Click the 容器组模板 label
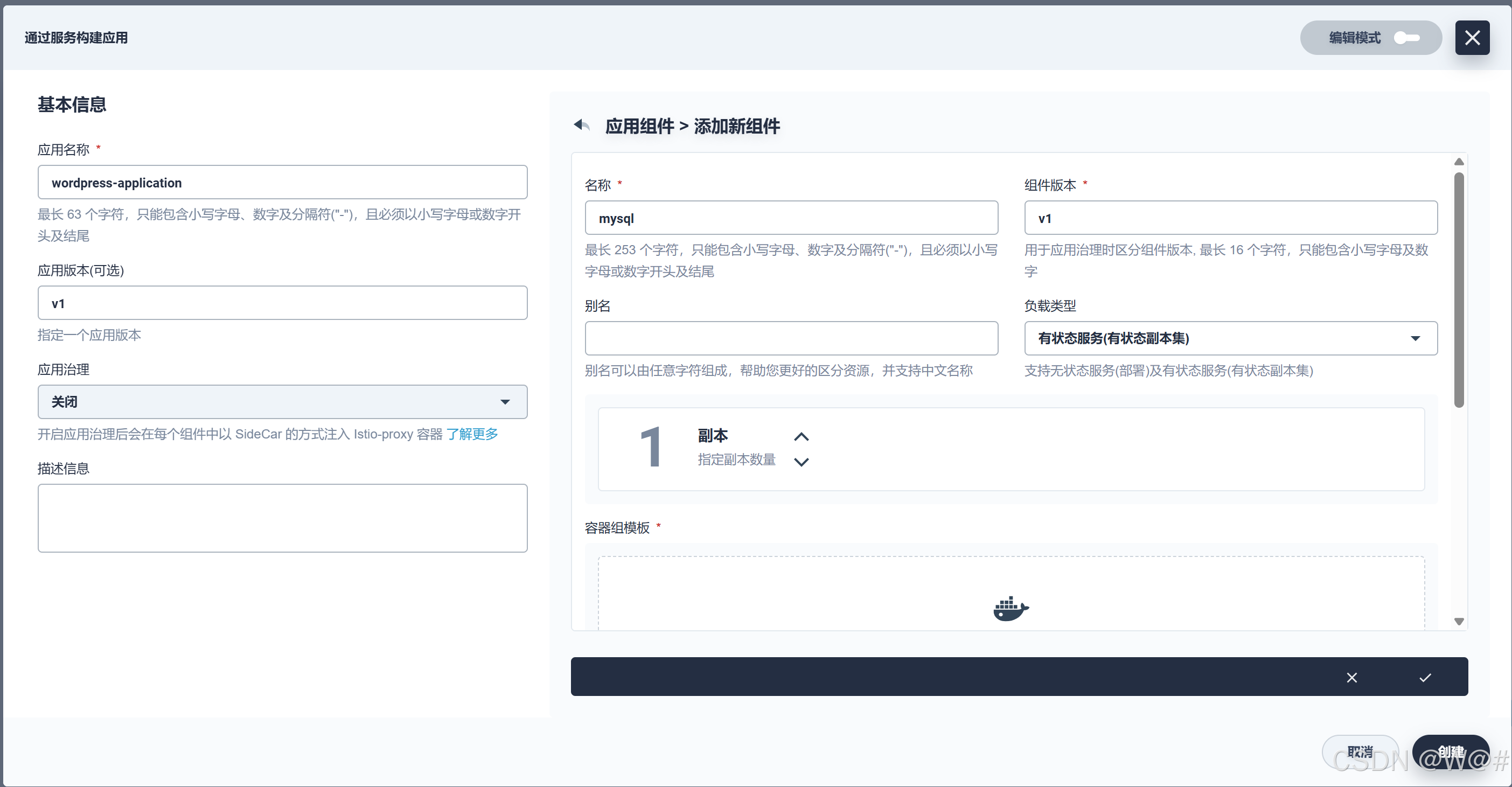The image size is (1512, 787). (617, 527)
